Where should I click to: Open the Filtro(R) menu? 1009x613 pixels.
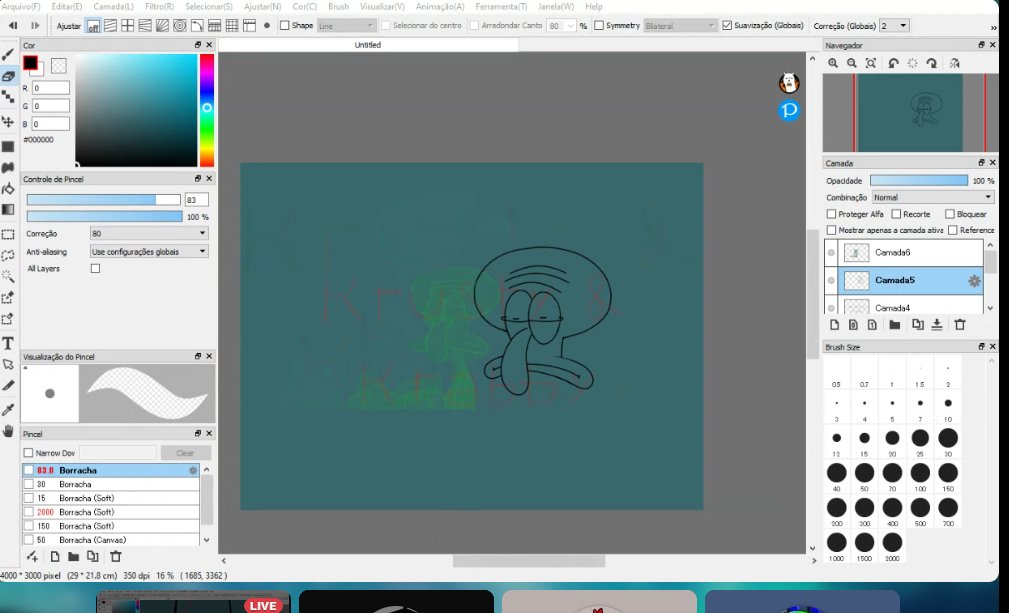pyautogui.click(x=160, y=6)
